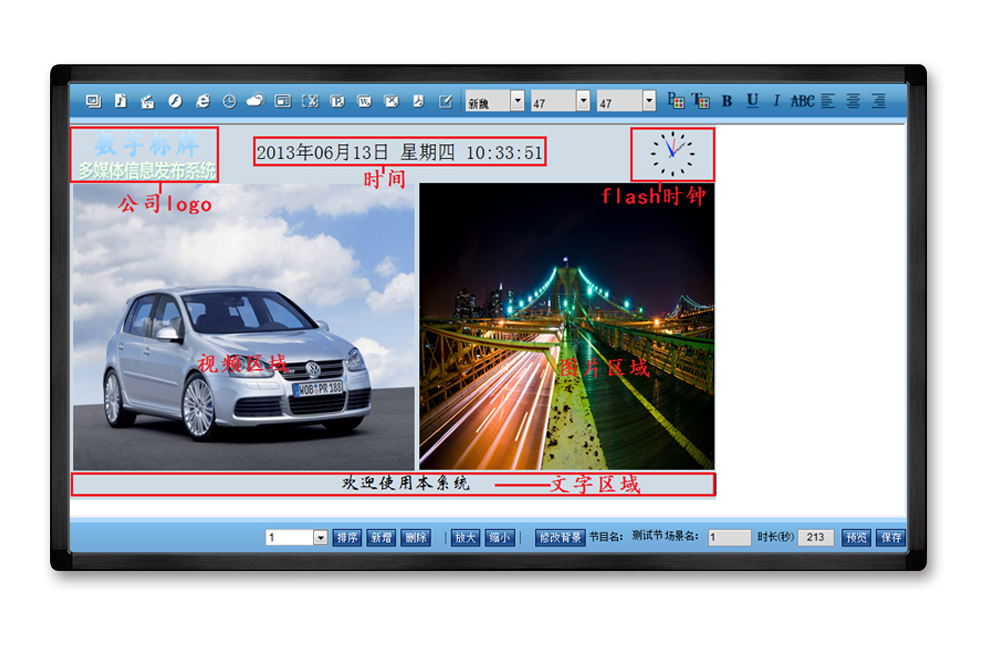Toggle ABC strikethrough formatting
The height and width of the screenshot is (645, 990).
(802, 101)
